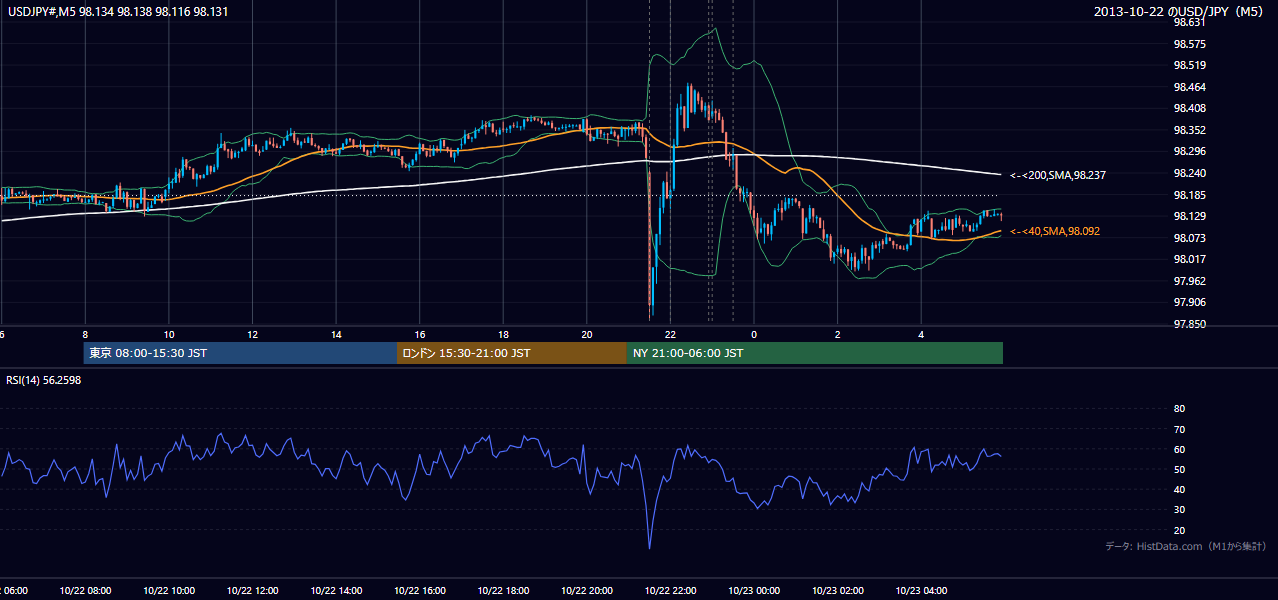Click the 97.906 price axis label

tap(1189, 302)
